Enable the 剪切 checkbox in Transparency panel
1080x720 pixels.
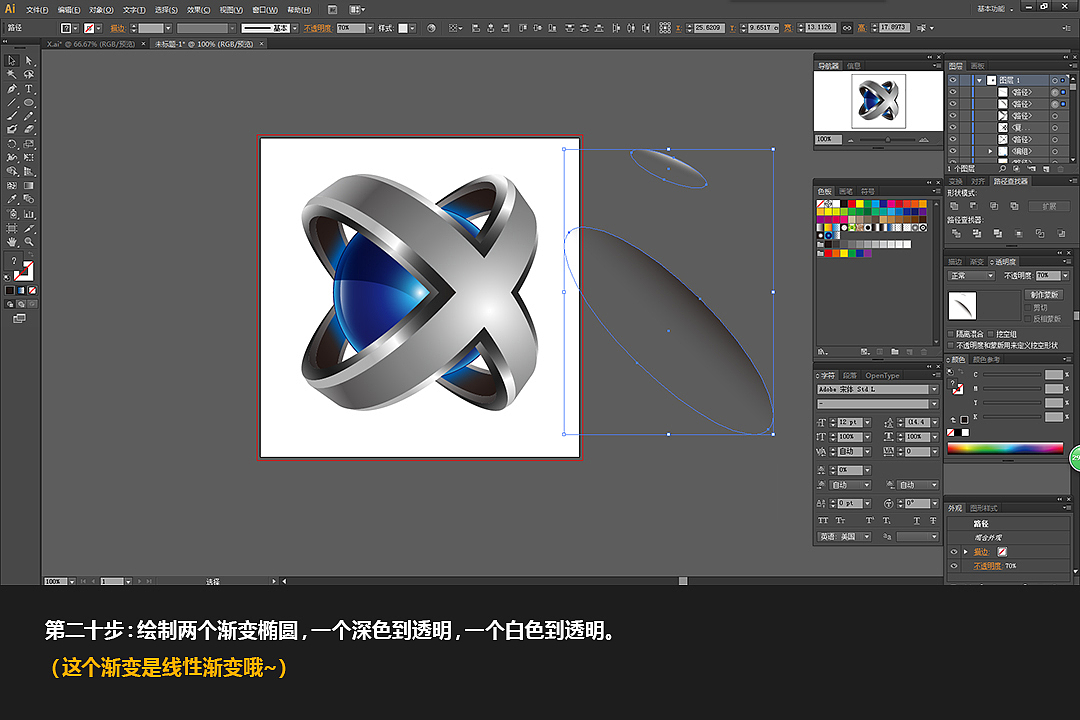coord(1028,307)
